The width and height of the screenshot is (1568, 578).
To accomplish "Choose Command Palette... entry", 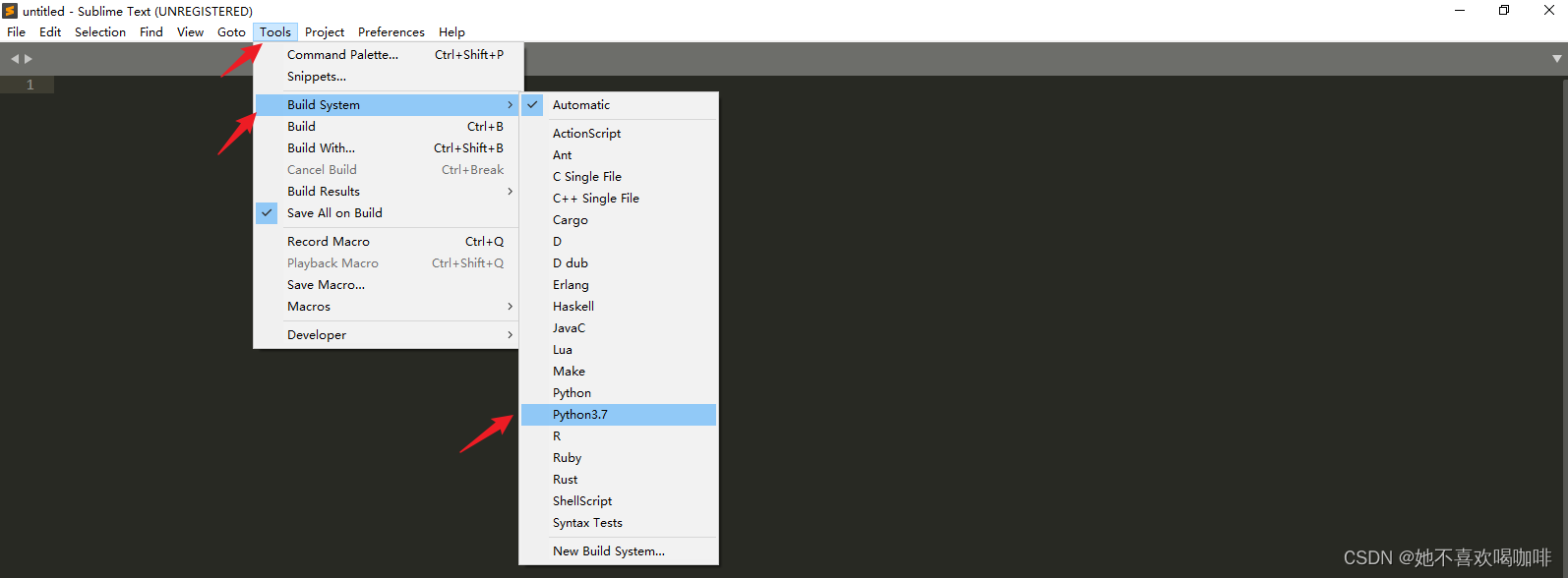I will (x=389, y=54).
